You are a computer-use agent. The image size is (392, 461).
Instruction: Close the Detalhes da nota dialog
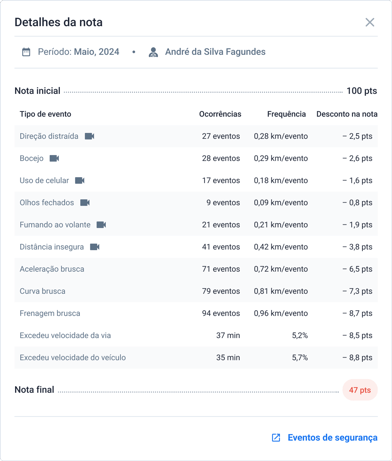(370, 22)
